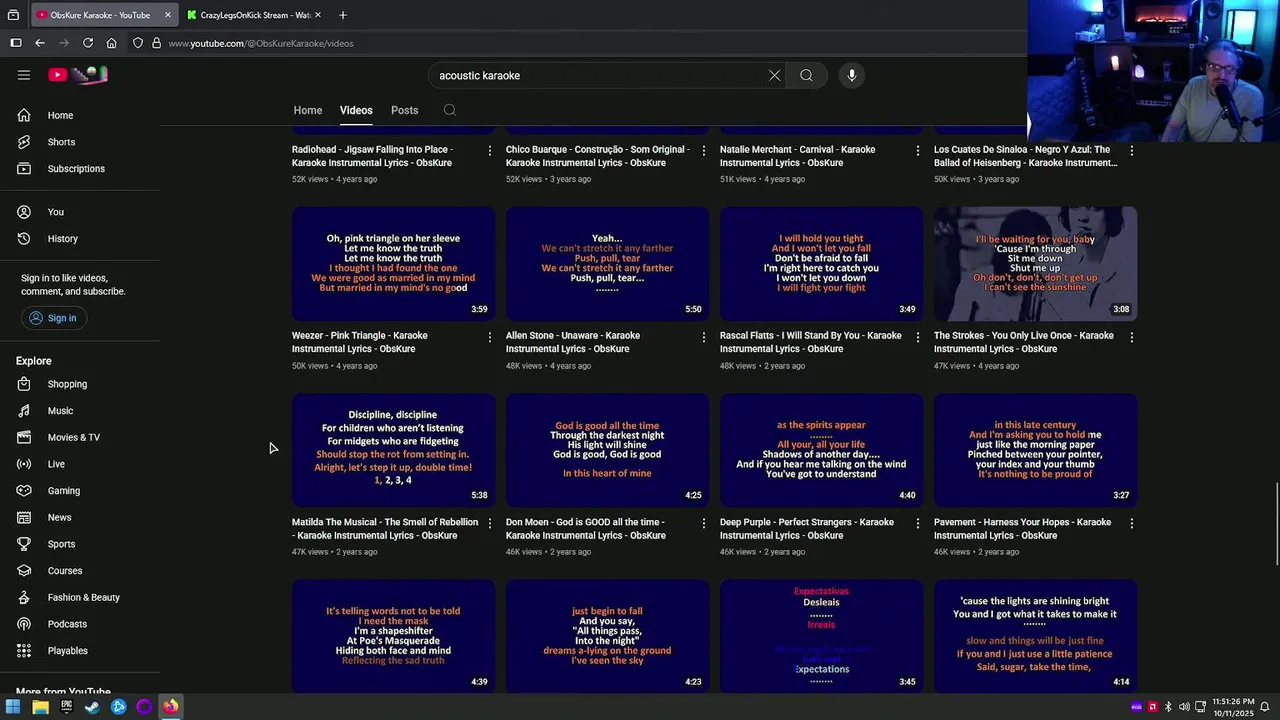Play The Strokes You Only Live Once thumbnail
Viewport: 1280px width, 720px height.
(1035, 263)
